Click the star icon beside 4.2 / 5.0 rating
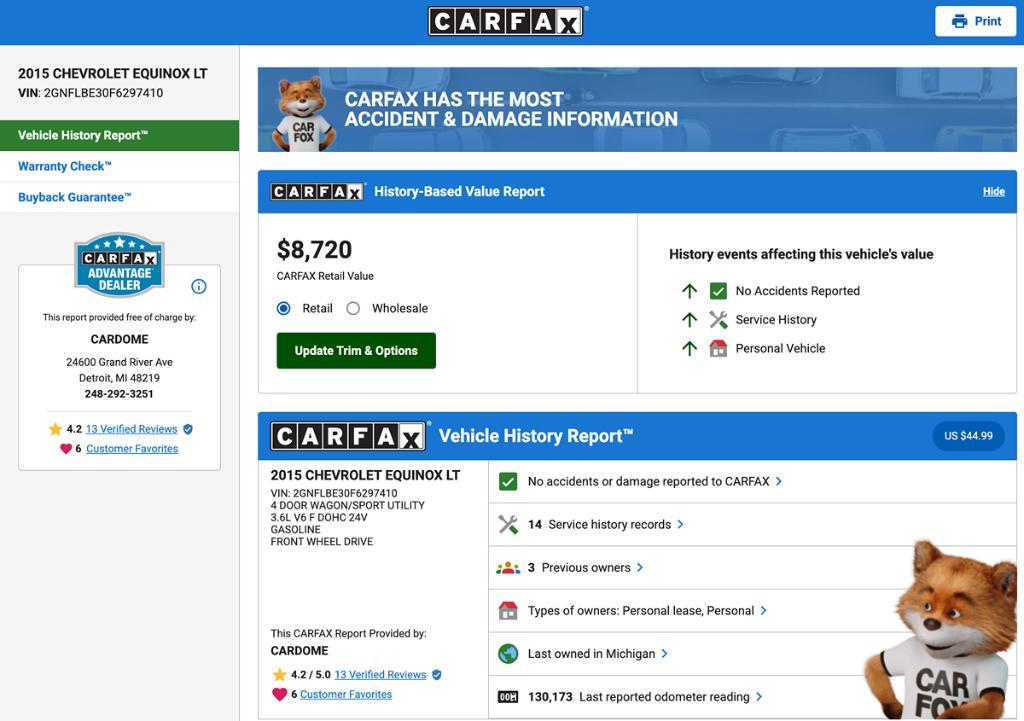The image size is (1024, 721). (x=280, y=675)
